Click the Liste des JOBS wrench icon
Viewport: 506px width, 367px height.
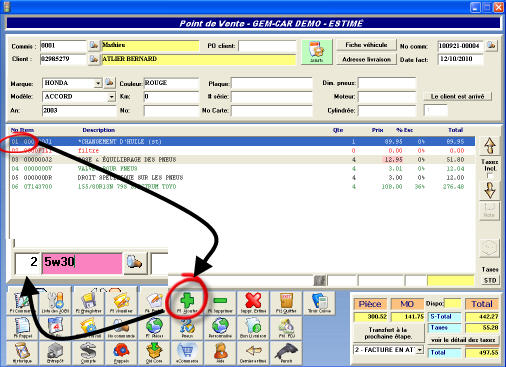55,303
